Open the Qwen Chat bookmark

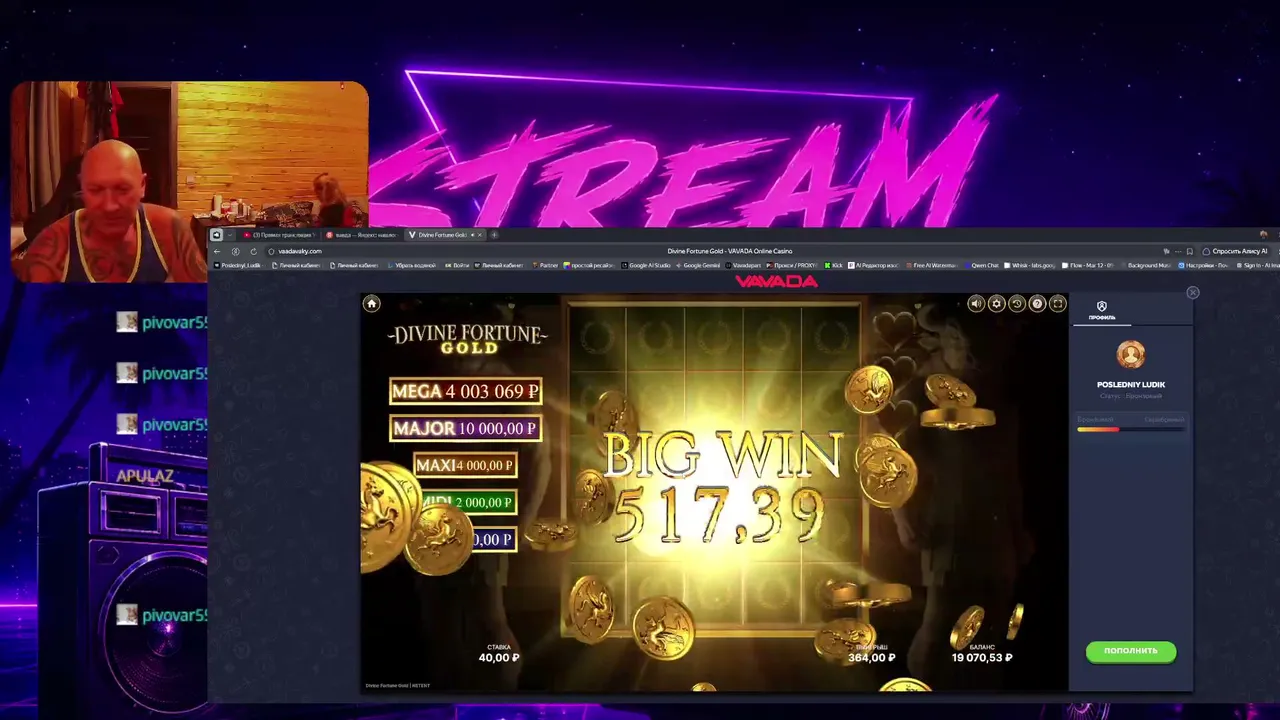point(981,265)
